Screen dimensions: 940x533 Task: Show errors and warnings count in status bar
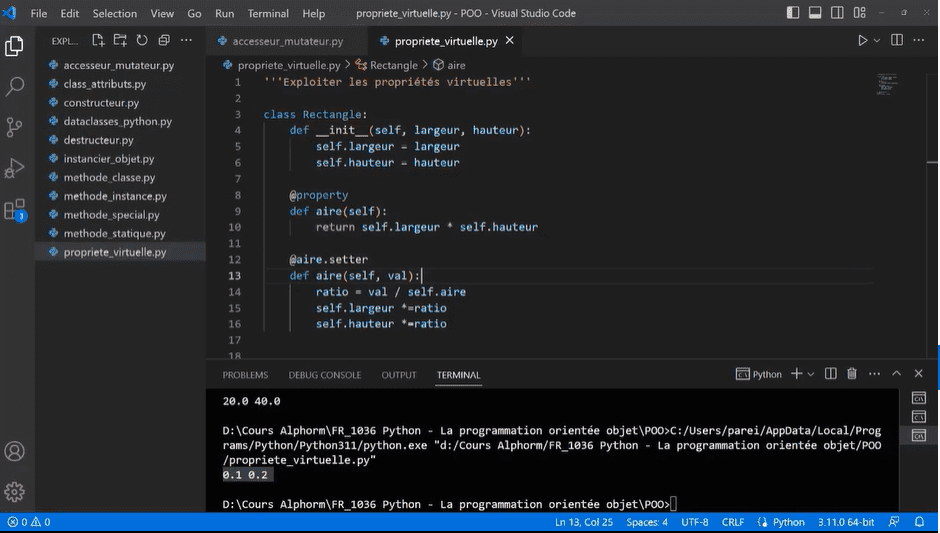[29, 522]
